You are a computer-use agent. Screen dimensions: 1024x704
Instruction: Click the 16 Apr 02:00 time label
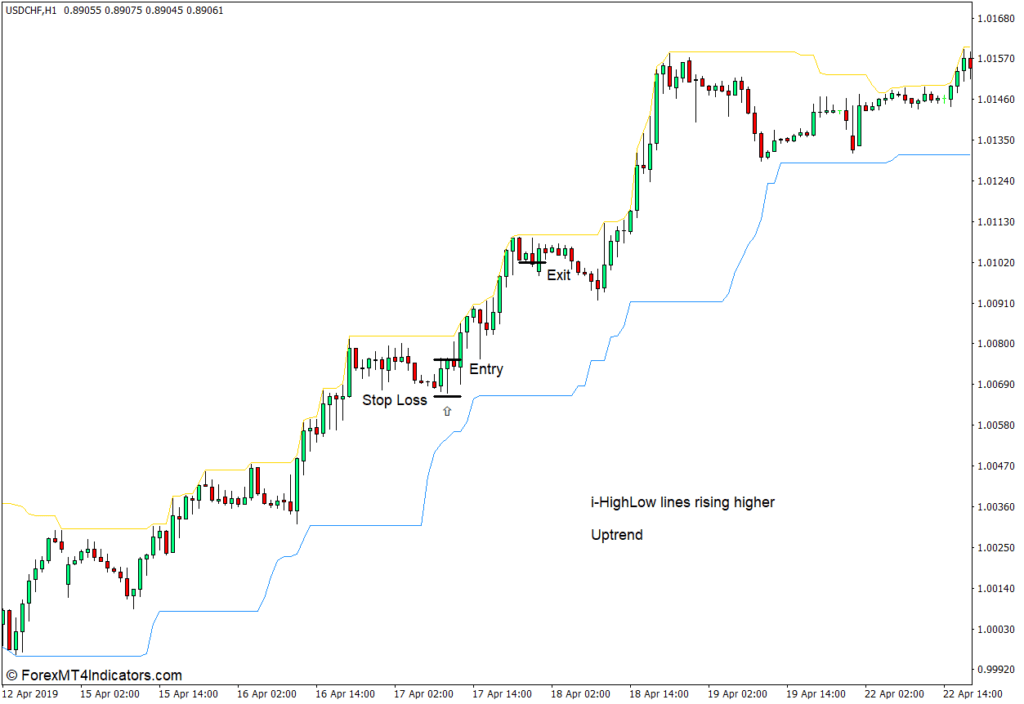(267, 693)
